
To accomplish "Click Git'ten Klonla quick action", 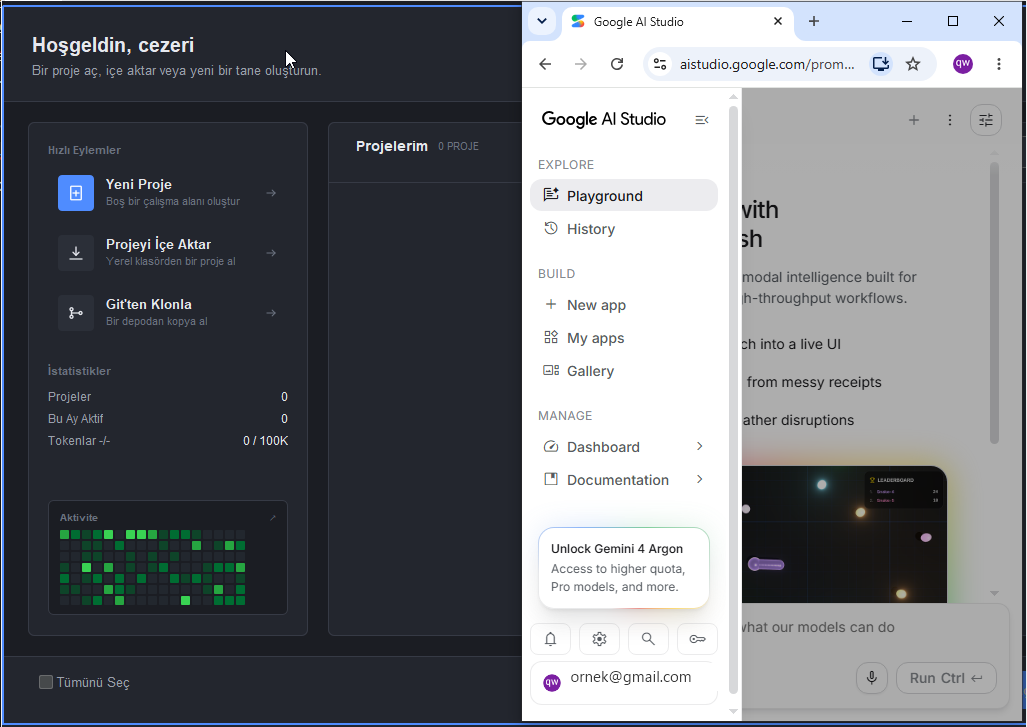I will pyautogui.click(x=168, y=313).
